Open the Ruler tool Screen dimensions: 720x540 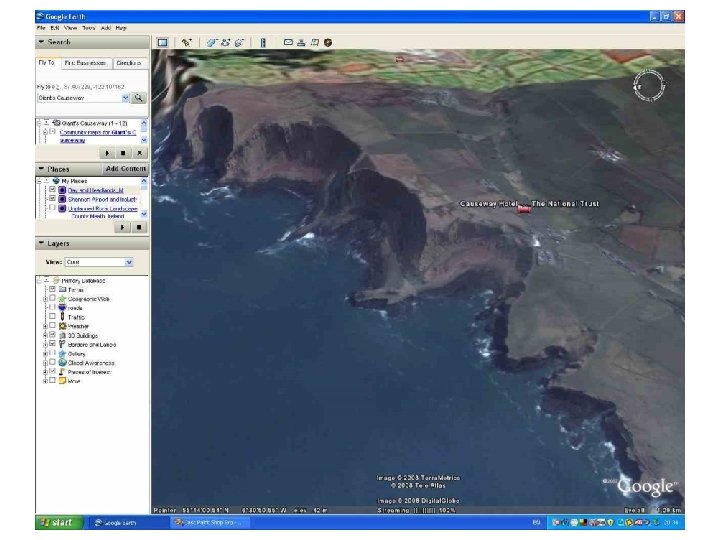[263, 43]
